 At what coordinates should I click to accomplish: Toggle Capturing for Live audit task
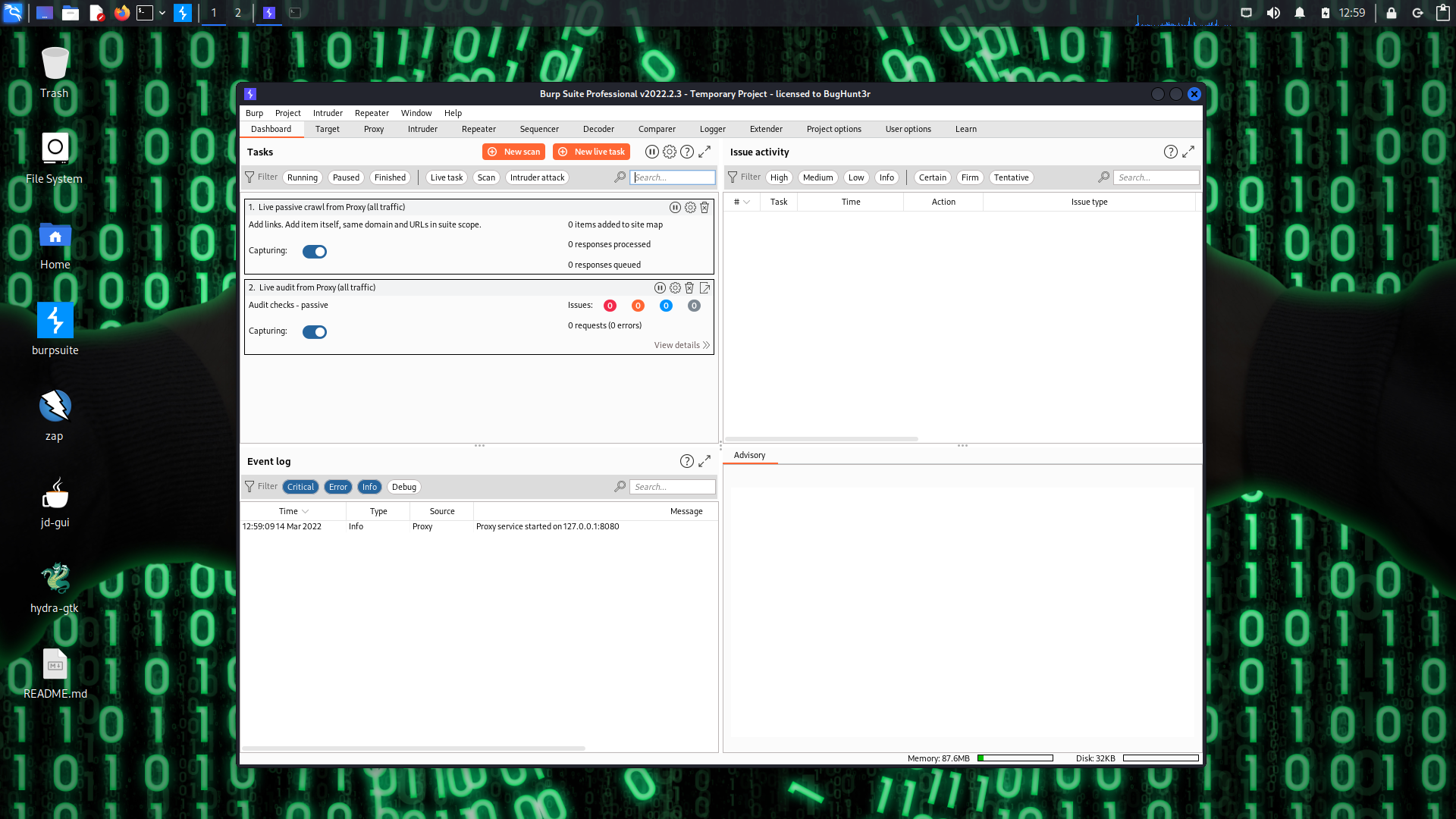(x=314, y=332)
